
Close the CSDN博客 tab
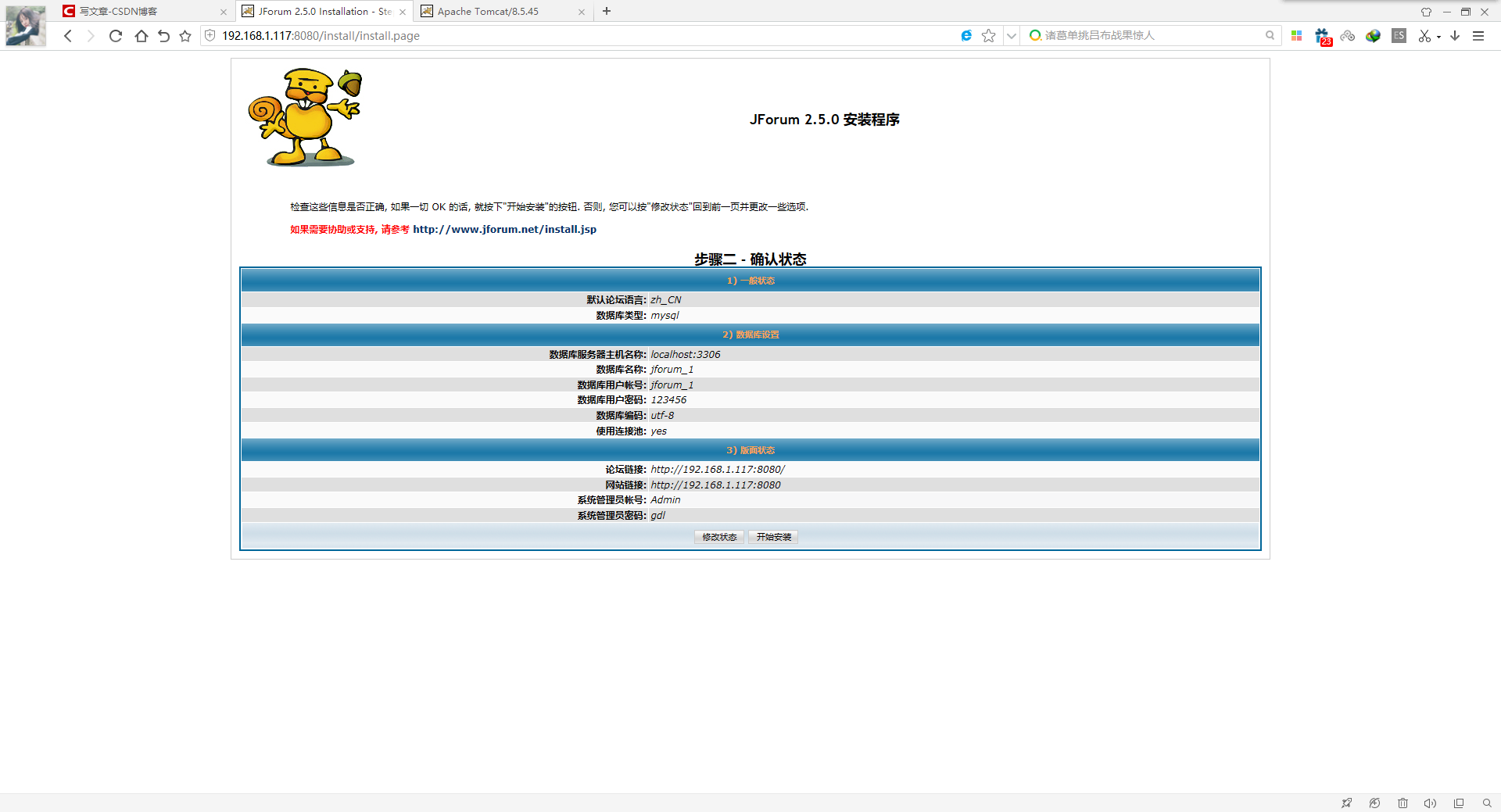(224, 12)
